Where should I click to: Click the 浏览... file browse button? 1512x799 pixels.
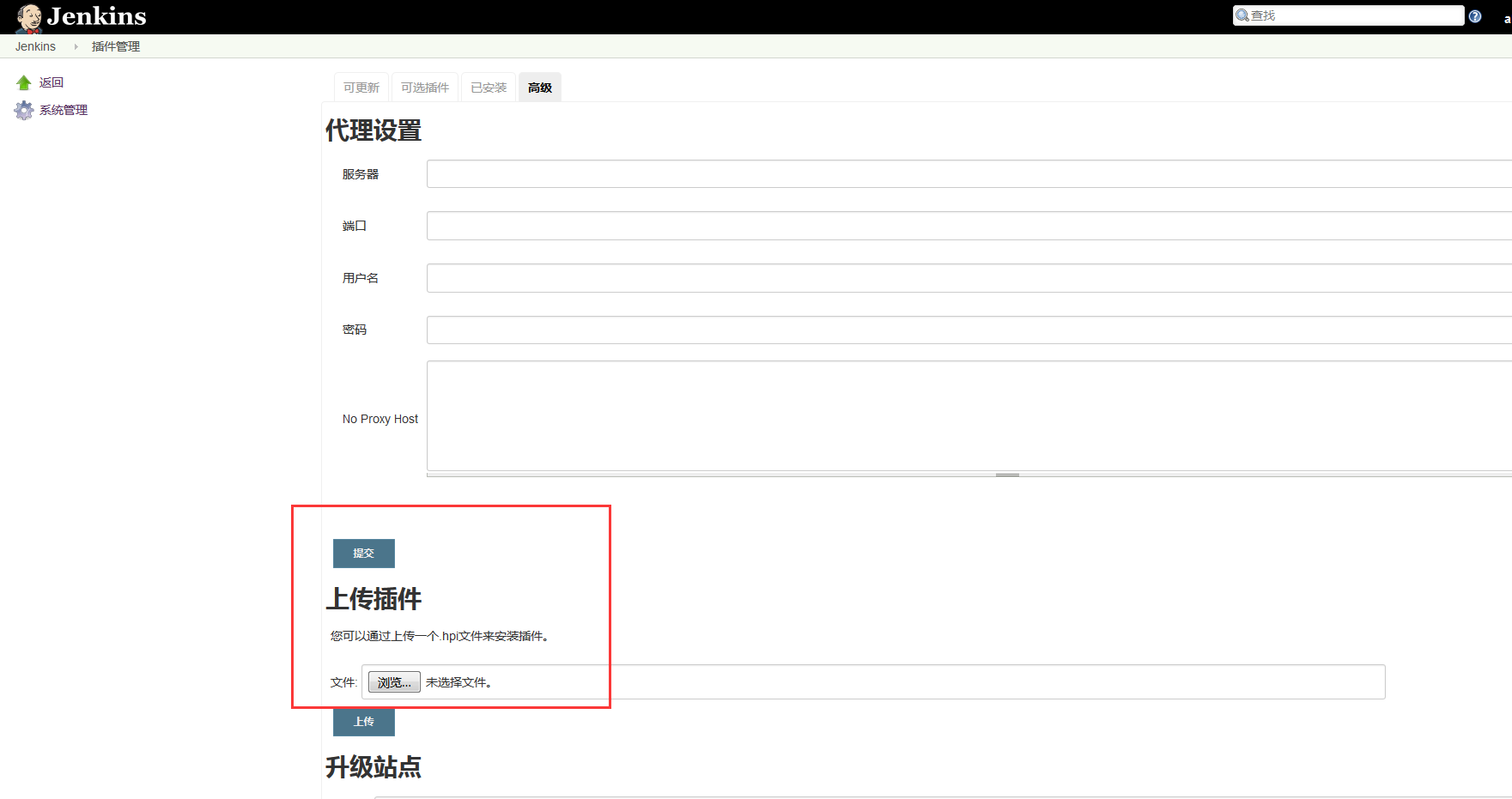394,682
